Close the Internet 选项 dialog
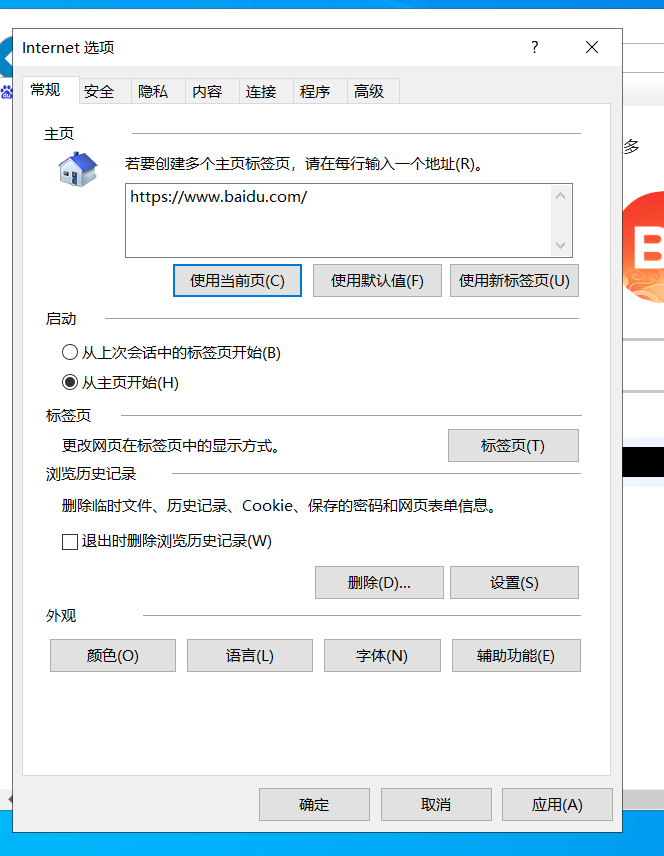664x856 pixels. click(592, 47)
